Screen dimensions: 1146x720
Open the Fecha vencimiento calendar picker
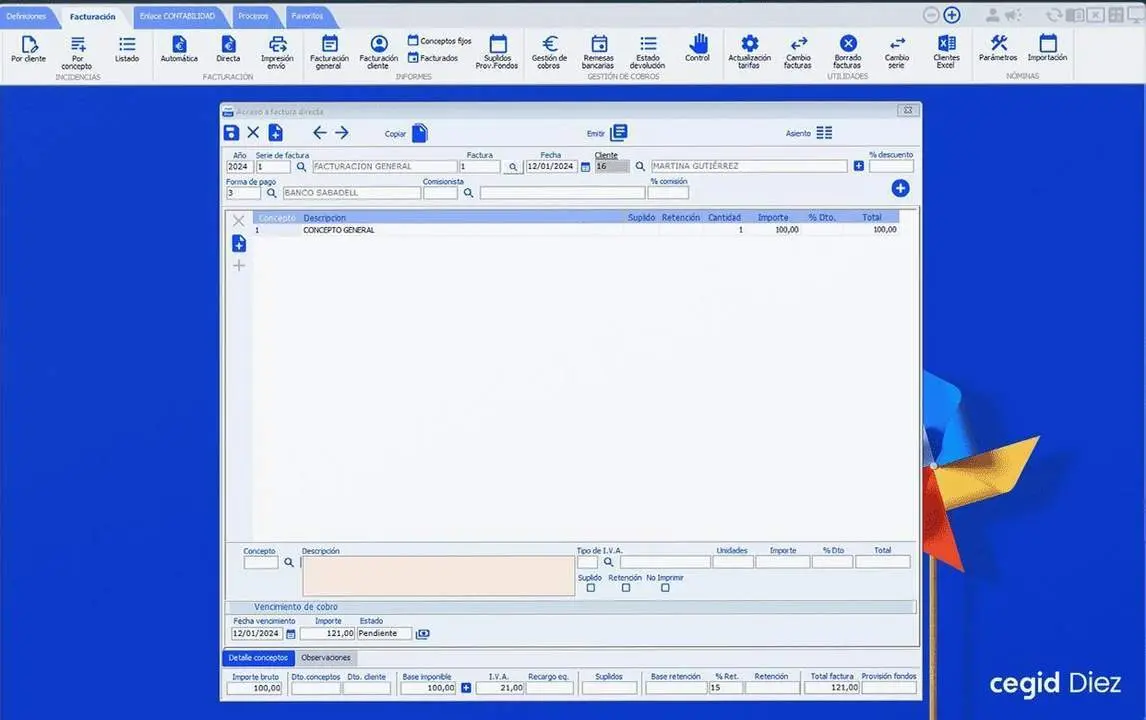(291, 634)
